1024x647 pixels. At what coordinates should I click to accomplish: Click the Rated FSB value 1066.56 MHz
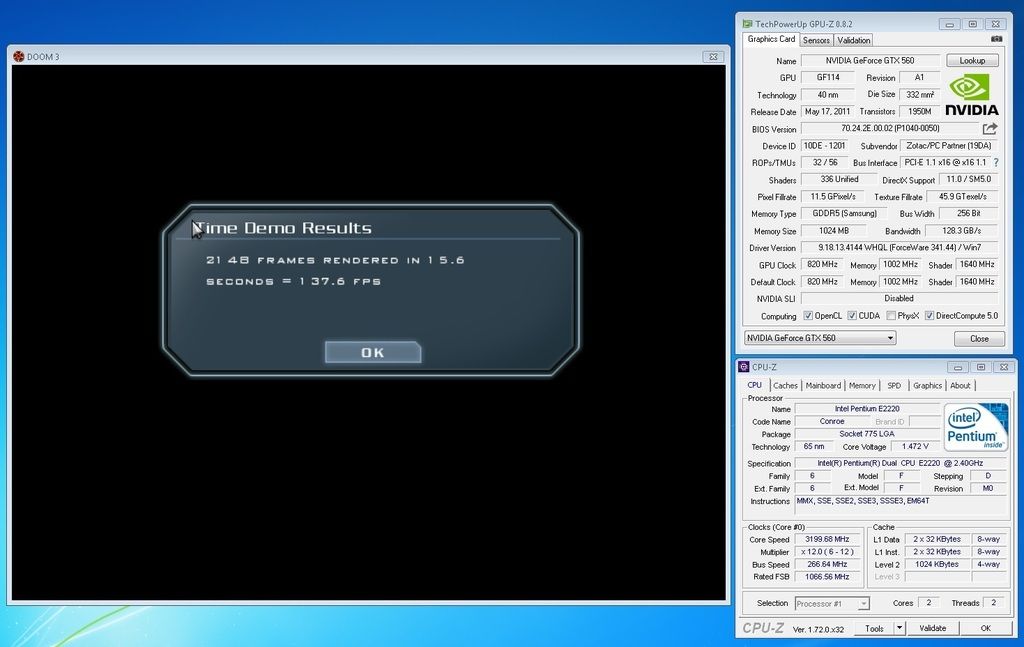point(827,576)
